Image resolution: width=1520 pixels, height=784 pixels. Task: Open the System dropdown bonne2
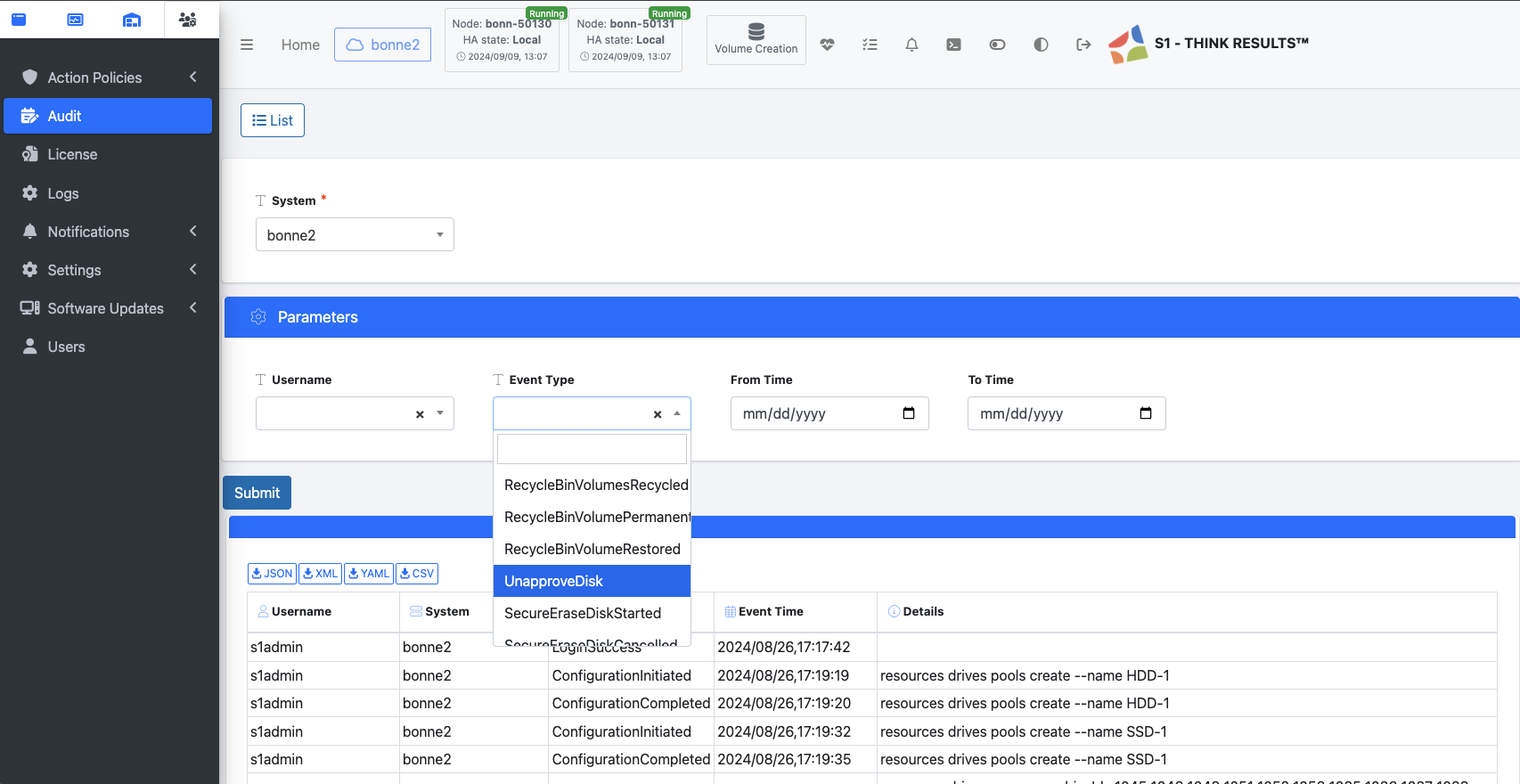click(x=355, y=234)
